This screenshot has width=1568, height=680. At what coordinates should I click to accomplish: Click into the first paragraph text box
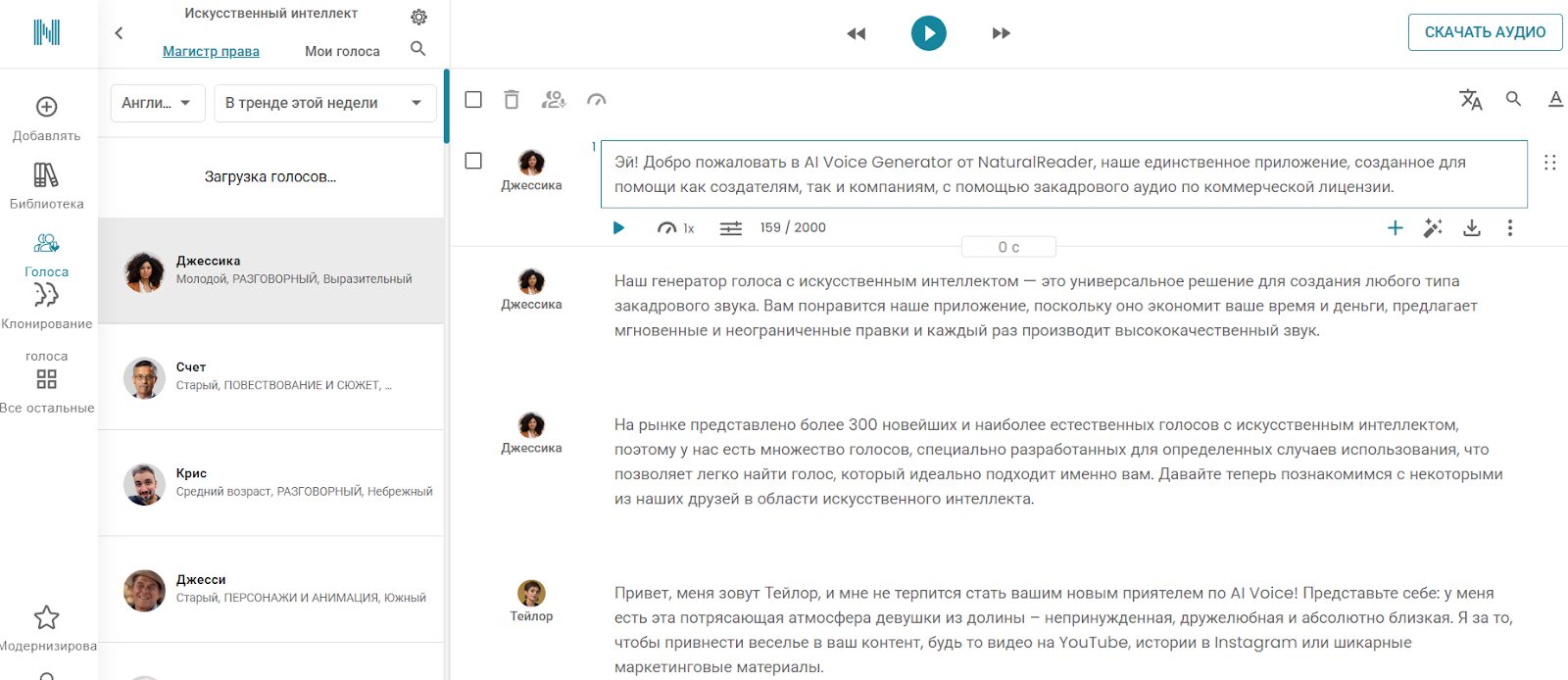pos(1063,174)
